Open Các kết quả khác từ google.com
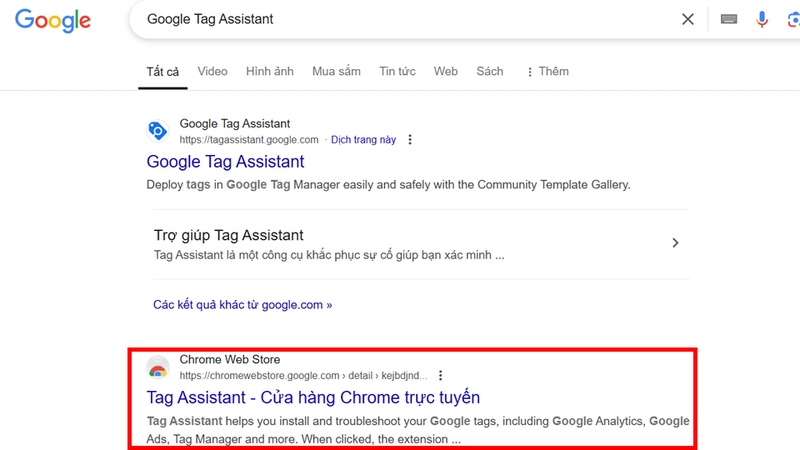This screenshot has width=800, height=450. pos(242,305)
